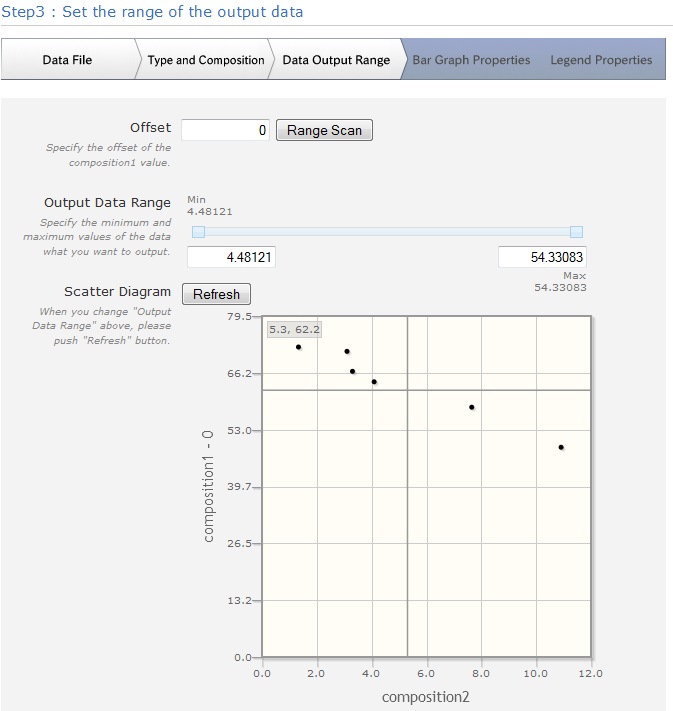
Task: Select the rightmost scatter data point
Action: [x=561, y=447]
